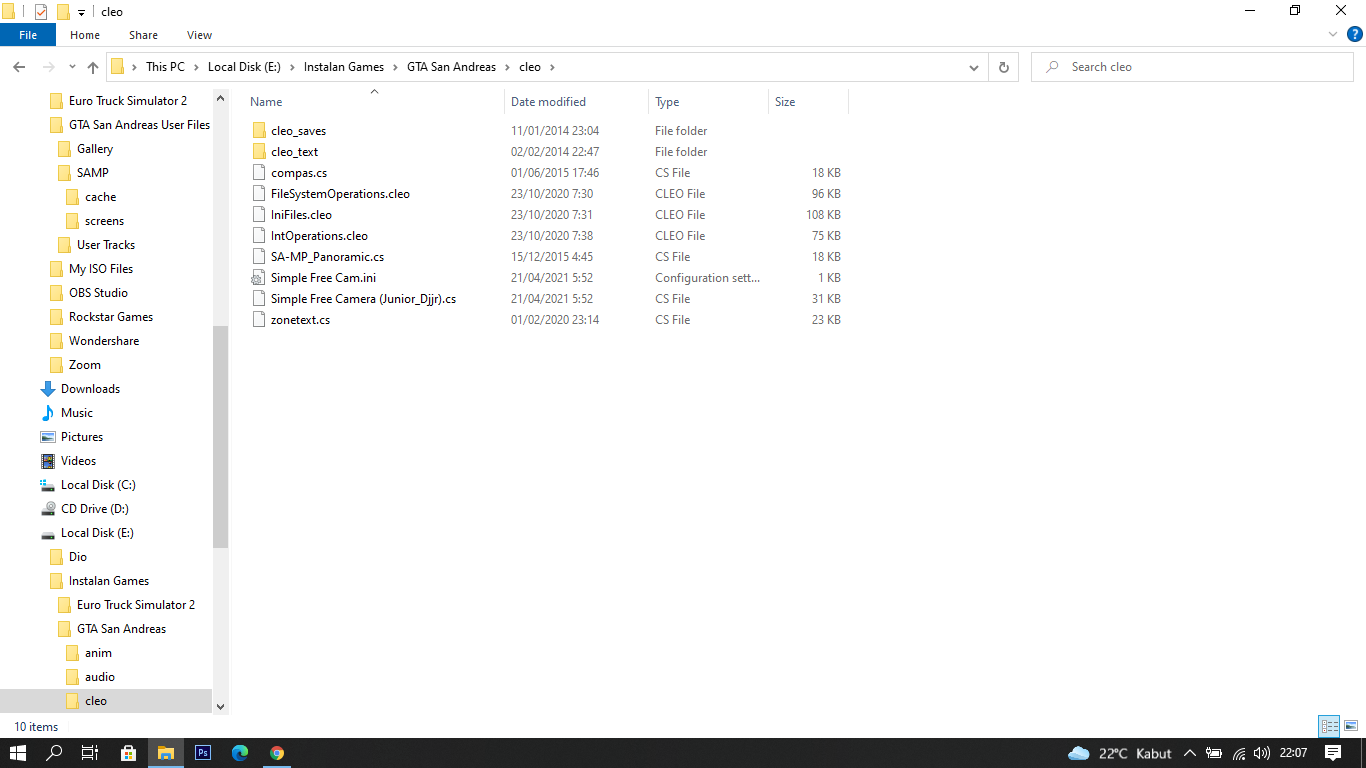The width and height of the screenshot is (1366, 768).
Task: Show hidden tray icons chevron
Action: pos(1190,753)
